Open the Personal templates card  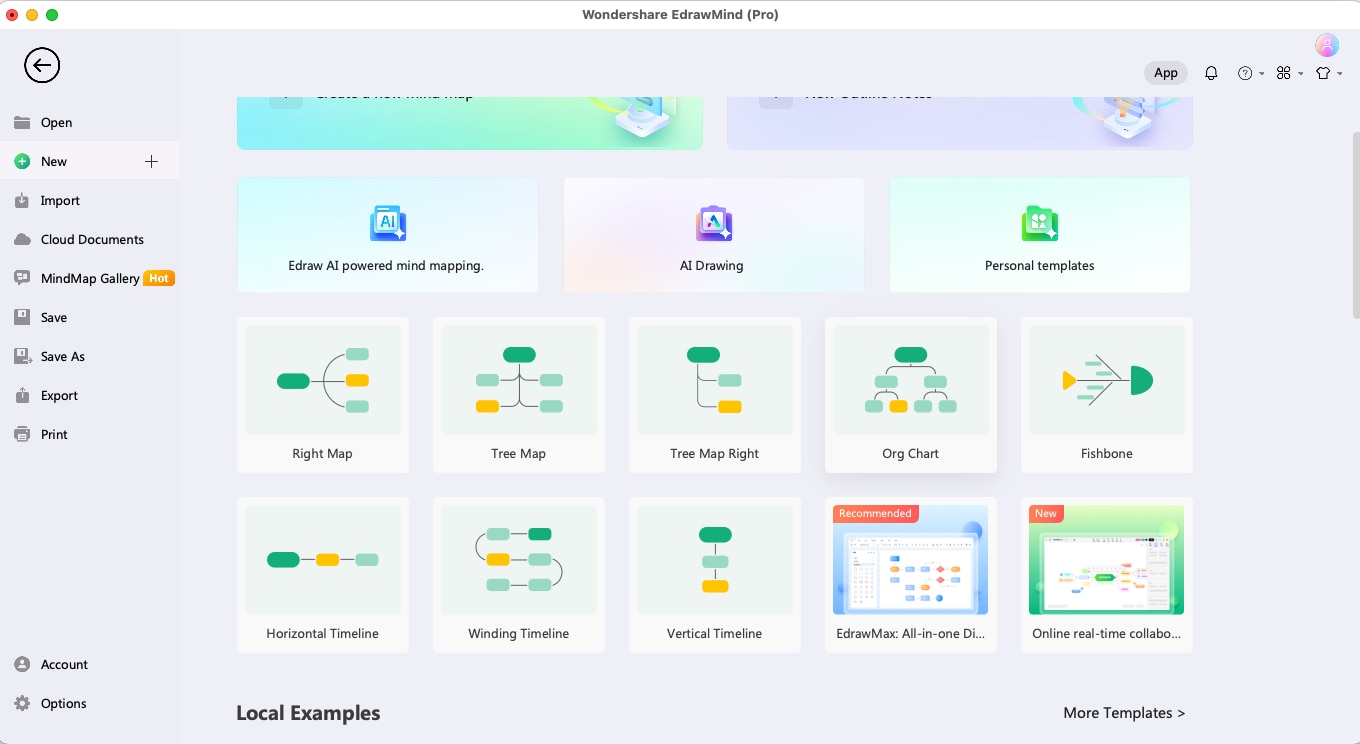point(1040,235)
